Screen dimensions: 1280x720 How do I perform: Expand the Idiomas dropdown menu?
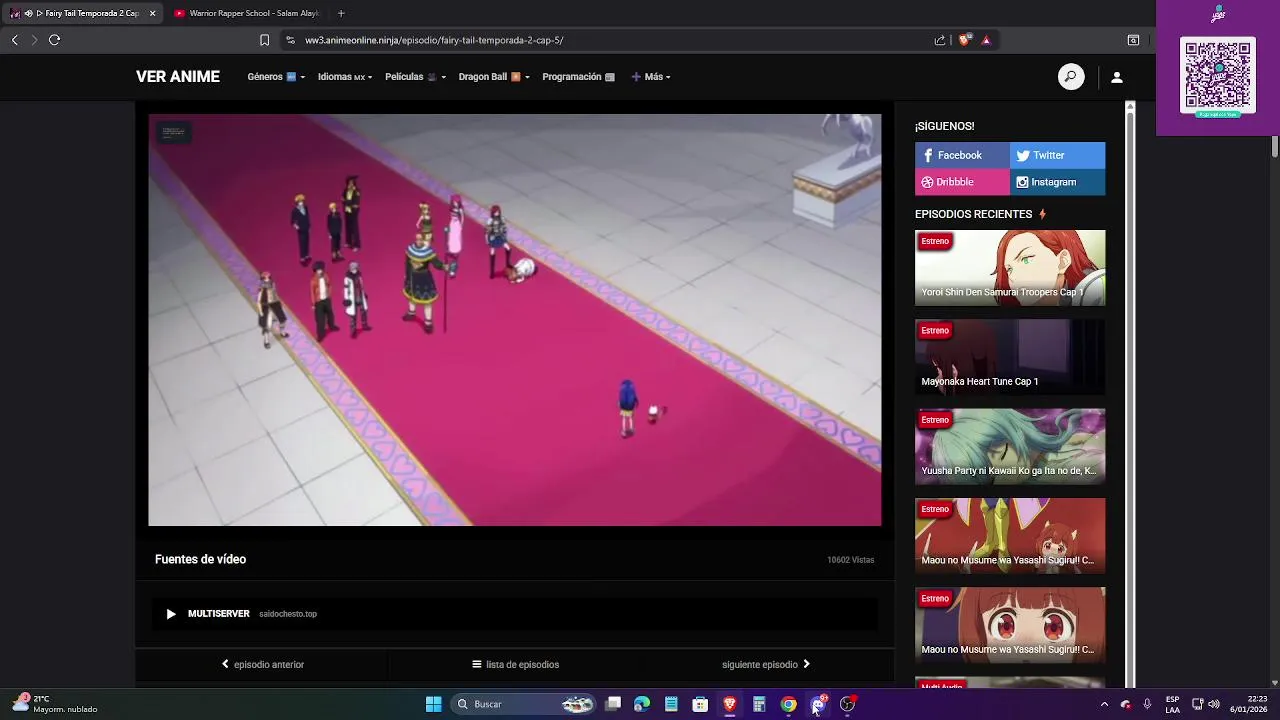click(345, 77)
